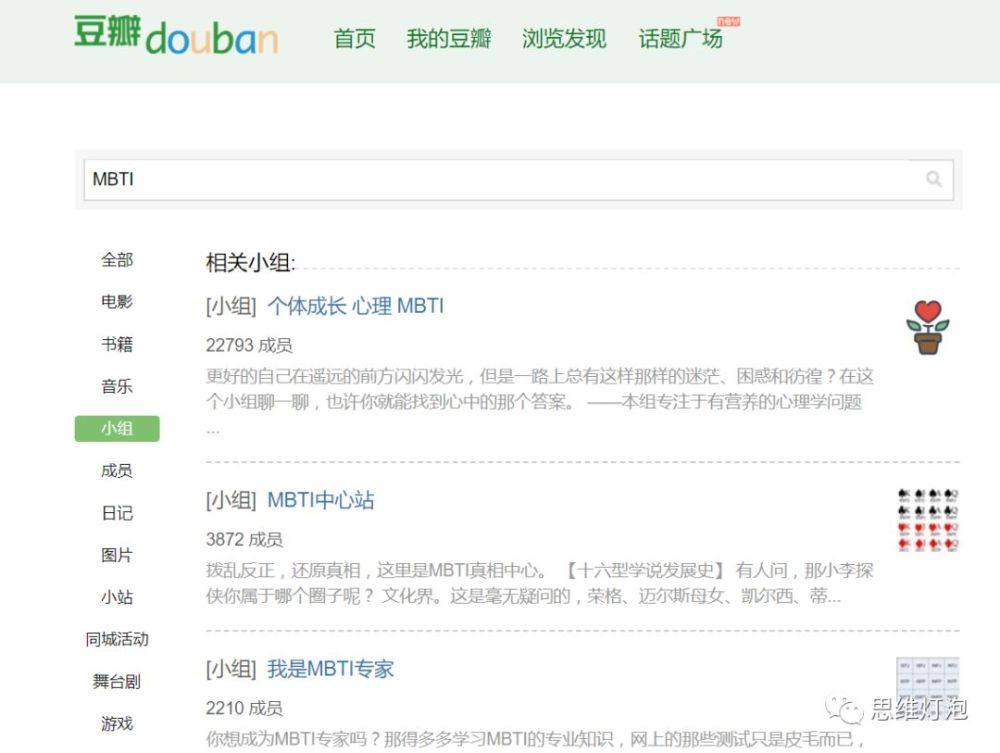Click the magnifier search icon
The height and width of the screenshot is (753, 1000).
click(934, 179)
